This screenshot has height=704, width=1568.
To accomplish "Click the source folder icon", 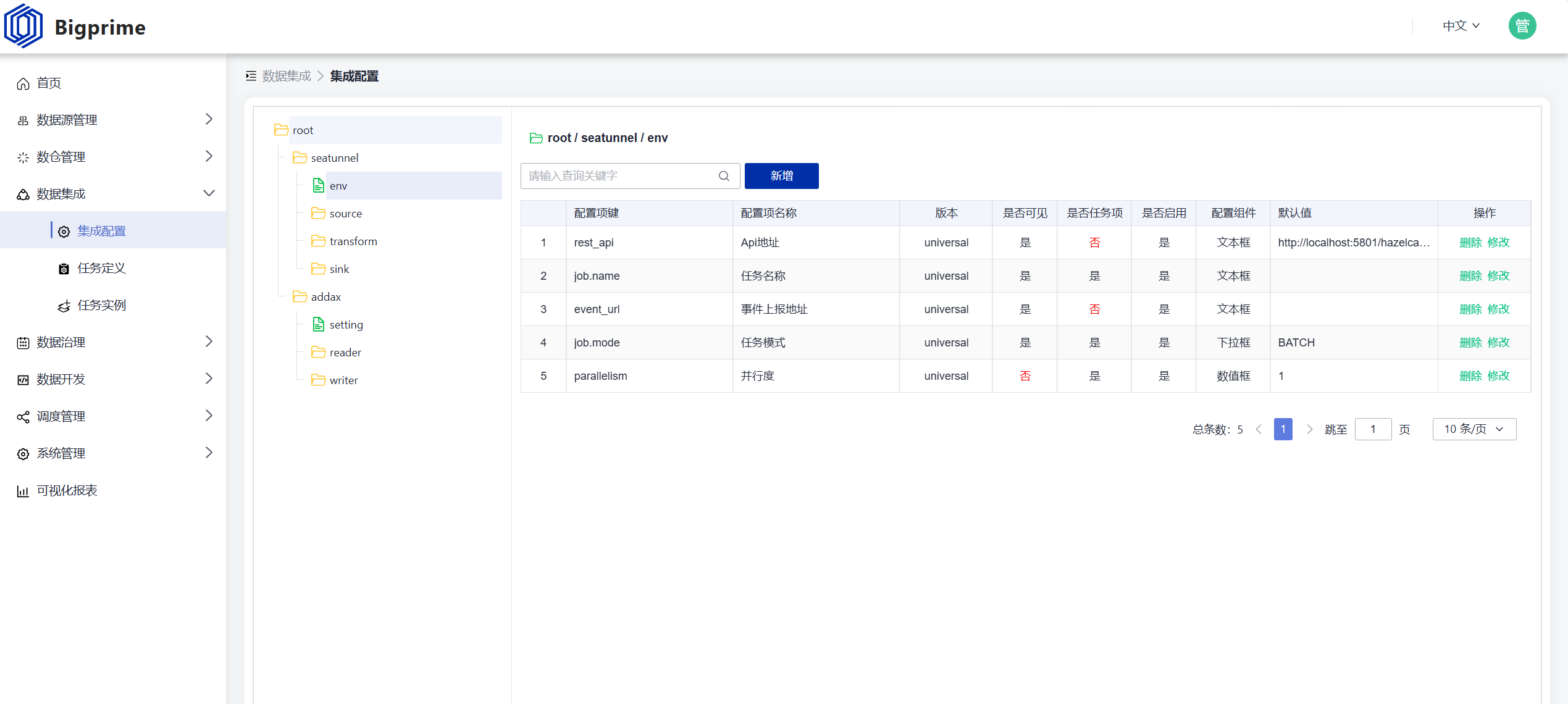I will tap(318, 213).
